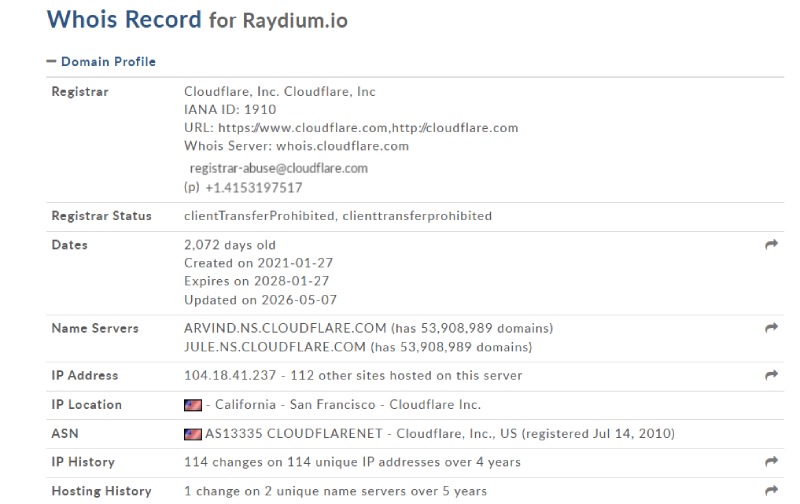The height and width of the screenshot is (504, 800).
Task: Select the IP History row label
Action: (x=83, y=462)
